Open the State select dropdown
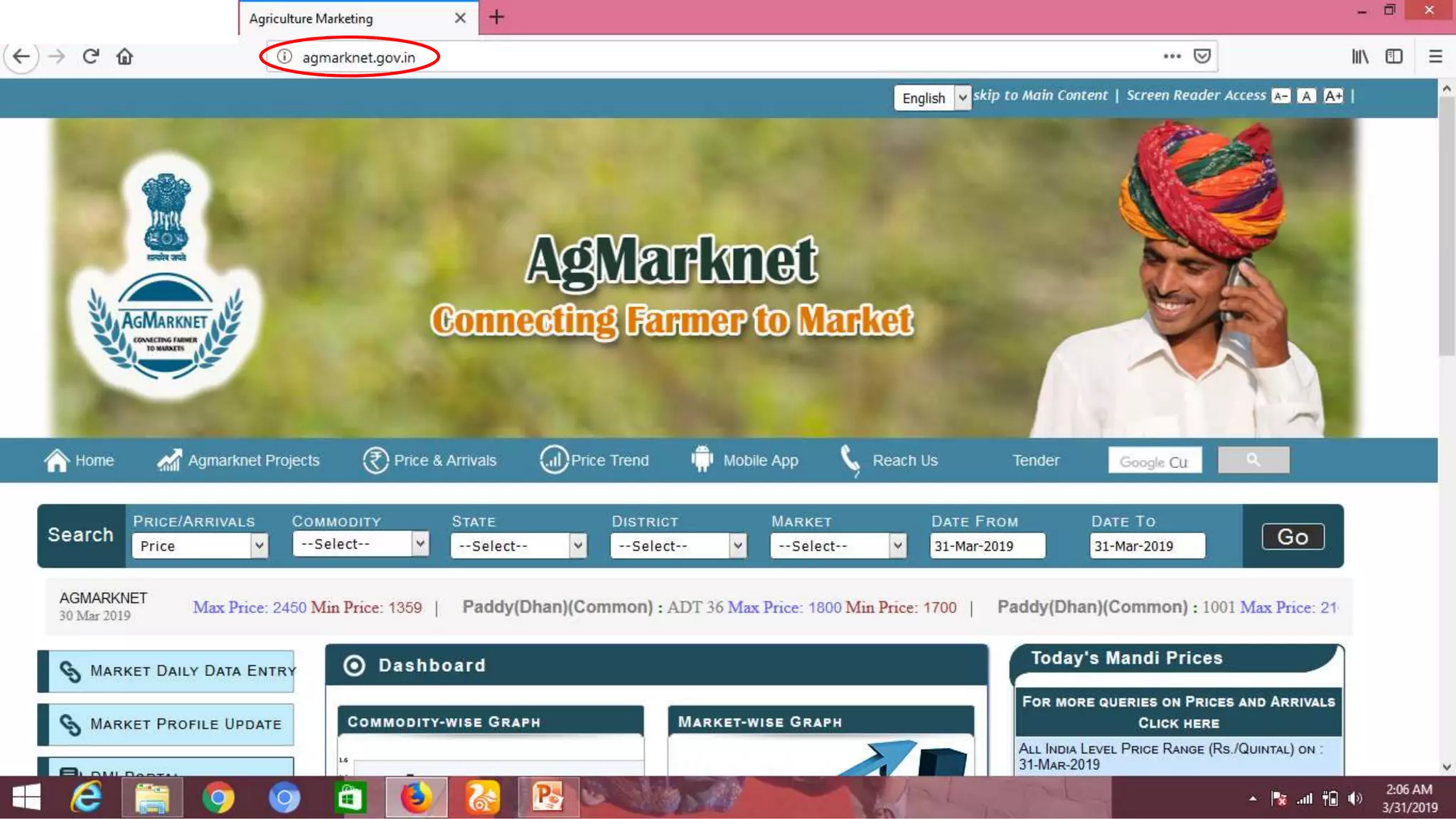The width and height of the screenshot is (1456, 819). coord(518,546)
